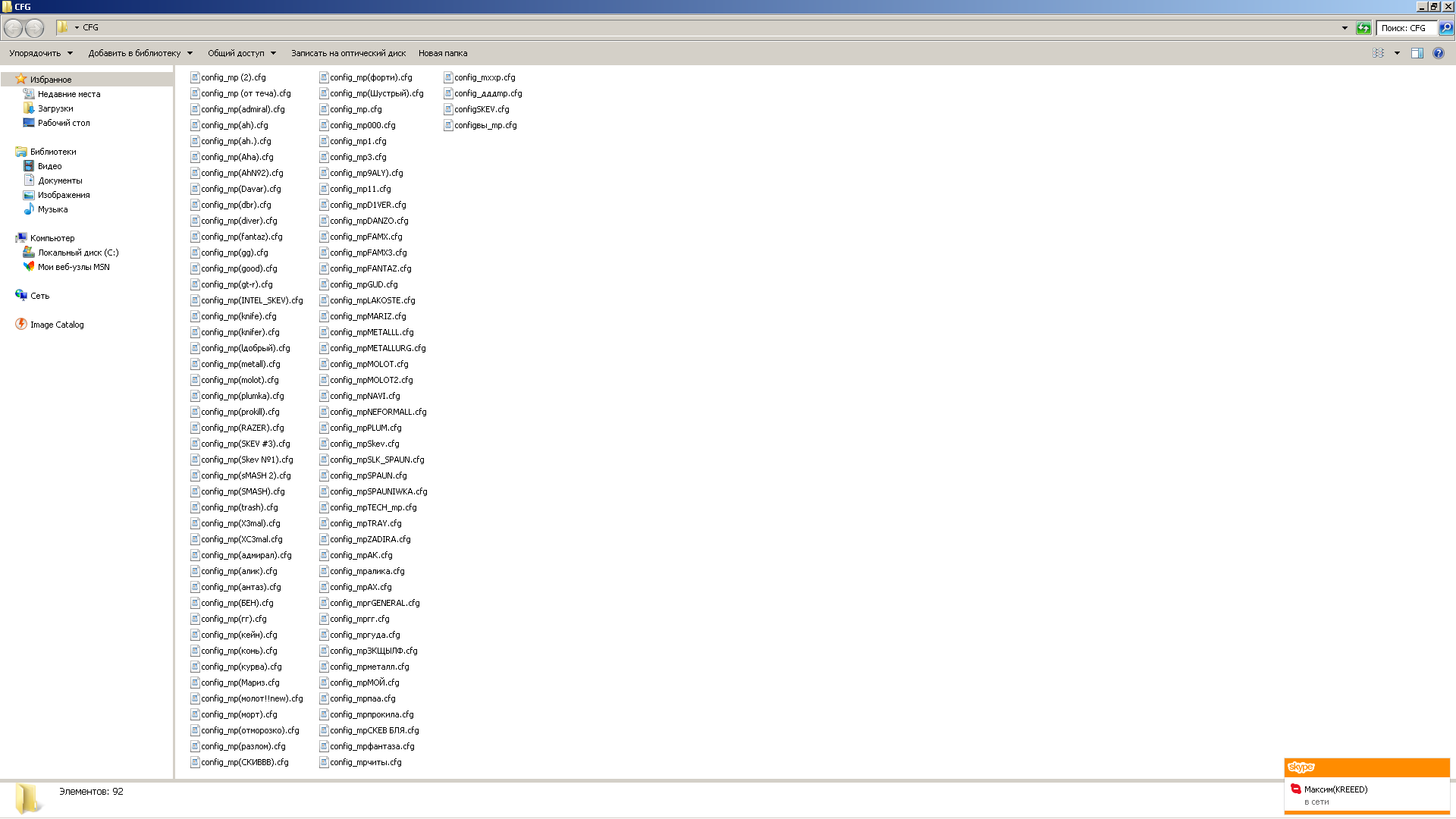Open the view options dropdown arrow
The image size is (1456, 819).
1397,53
